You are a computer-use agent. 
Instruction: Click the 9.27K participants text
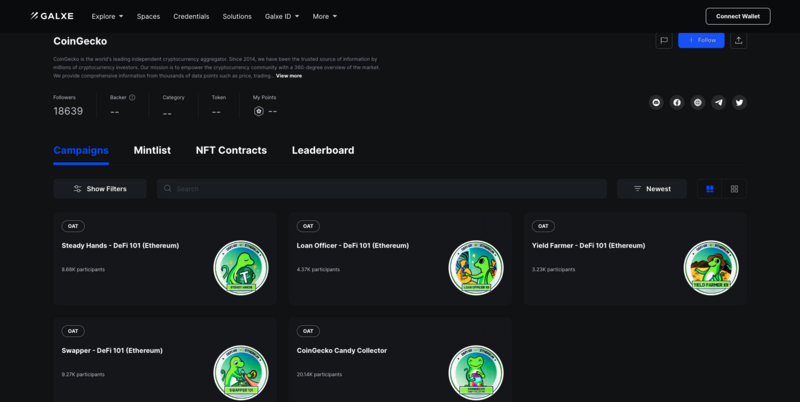coord(83,374)
